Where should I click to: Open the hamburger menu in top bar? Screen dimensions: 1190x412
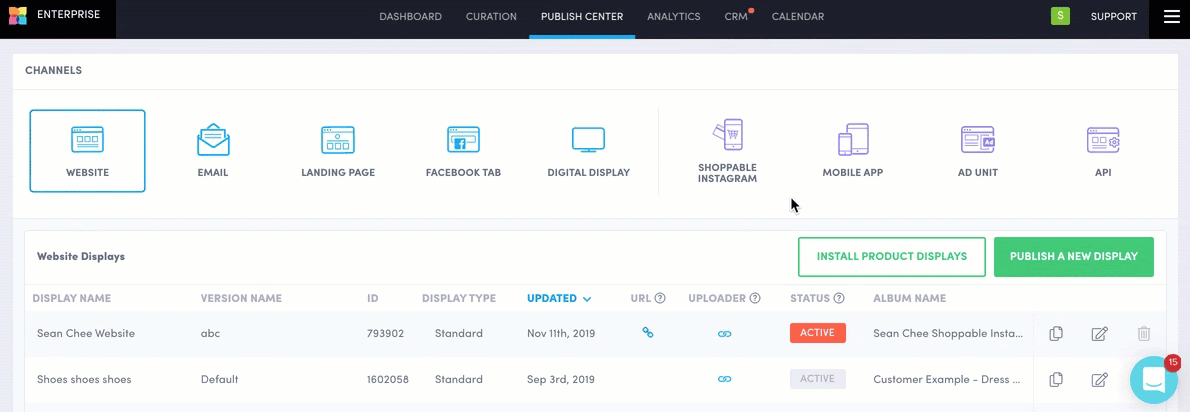pyautogui.click(x=1171, y=17)
